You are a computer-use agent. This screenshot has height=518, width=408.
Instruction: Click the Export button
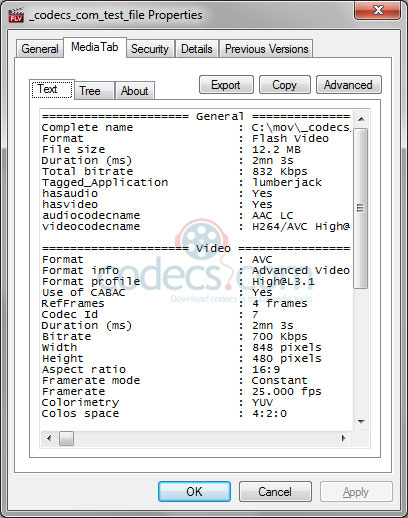click(x=226, y=85)
